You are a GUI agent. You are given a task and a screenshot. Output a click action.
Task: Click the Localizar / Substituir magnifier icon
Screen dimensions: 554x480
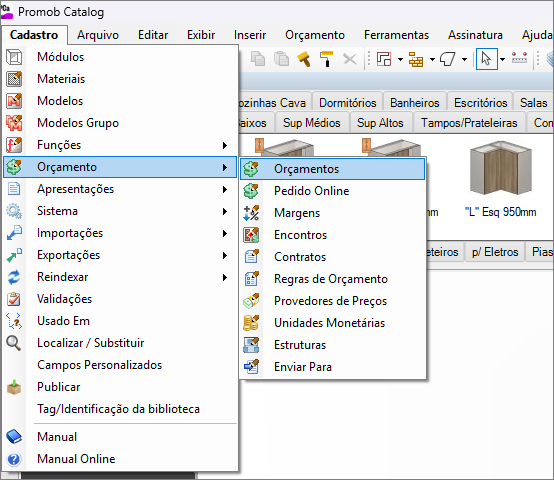point(14,343)
